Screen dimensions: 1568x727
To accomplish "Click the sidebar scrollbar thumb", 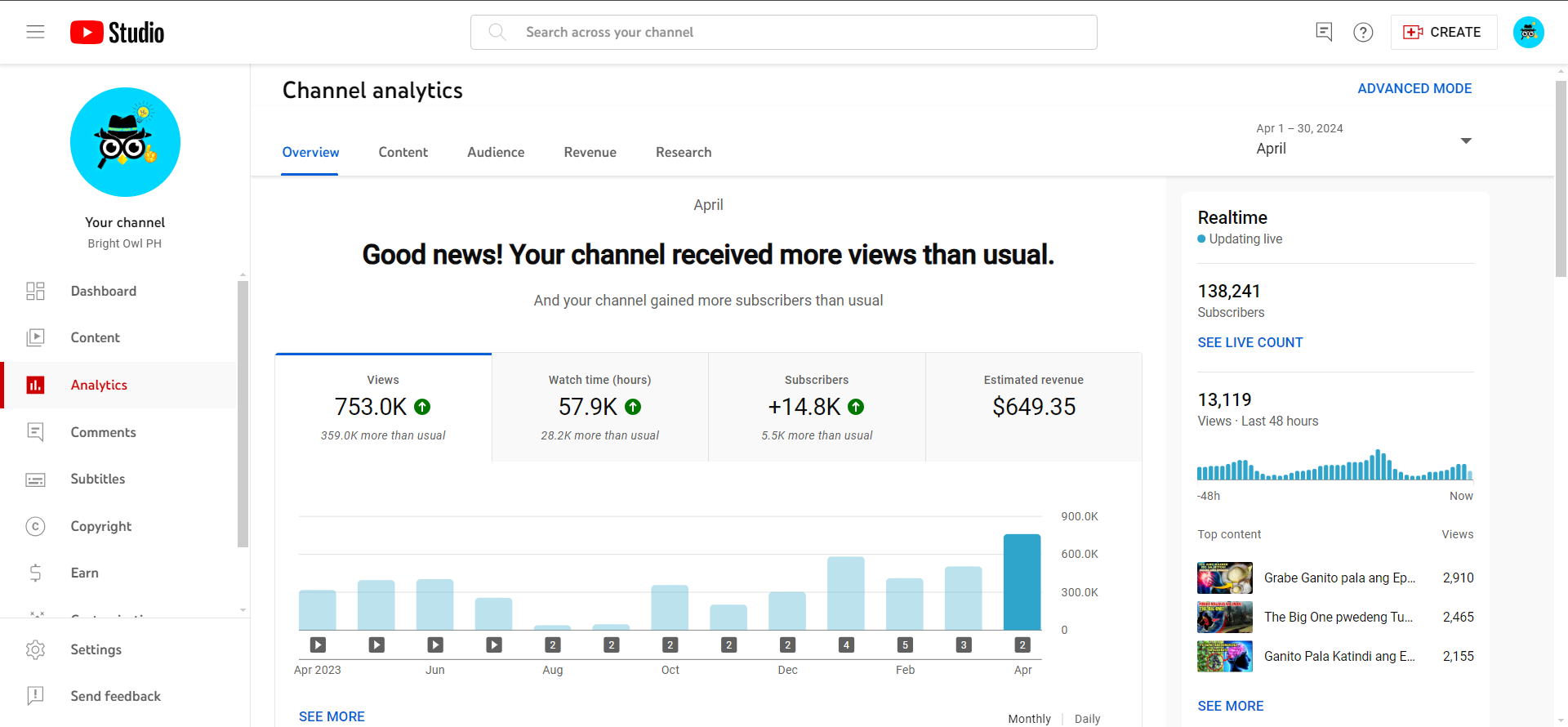I will tap(243, 414).
